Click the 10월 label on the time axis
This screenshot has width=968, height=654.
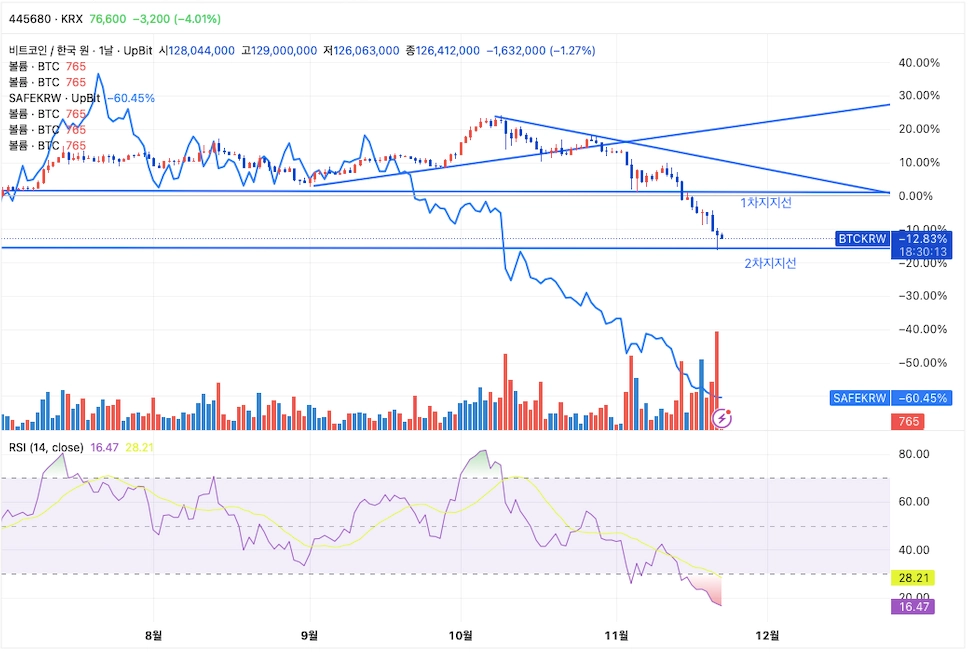pyautogui.click(x=461, y=635)
